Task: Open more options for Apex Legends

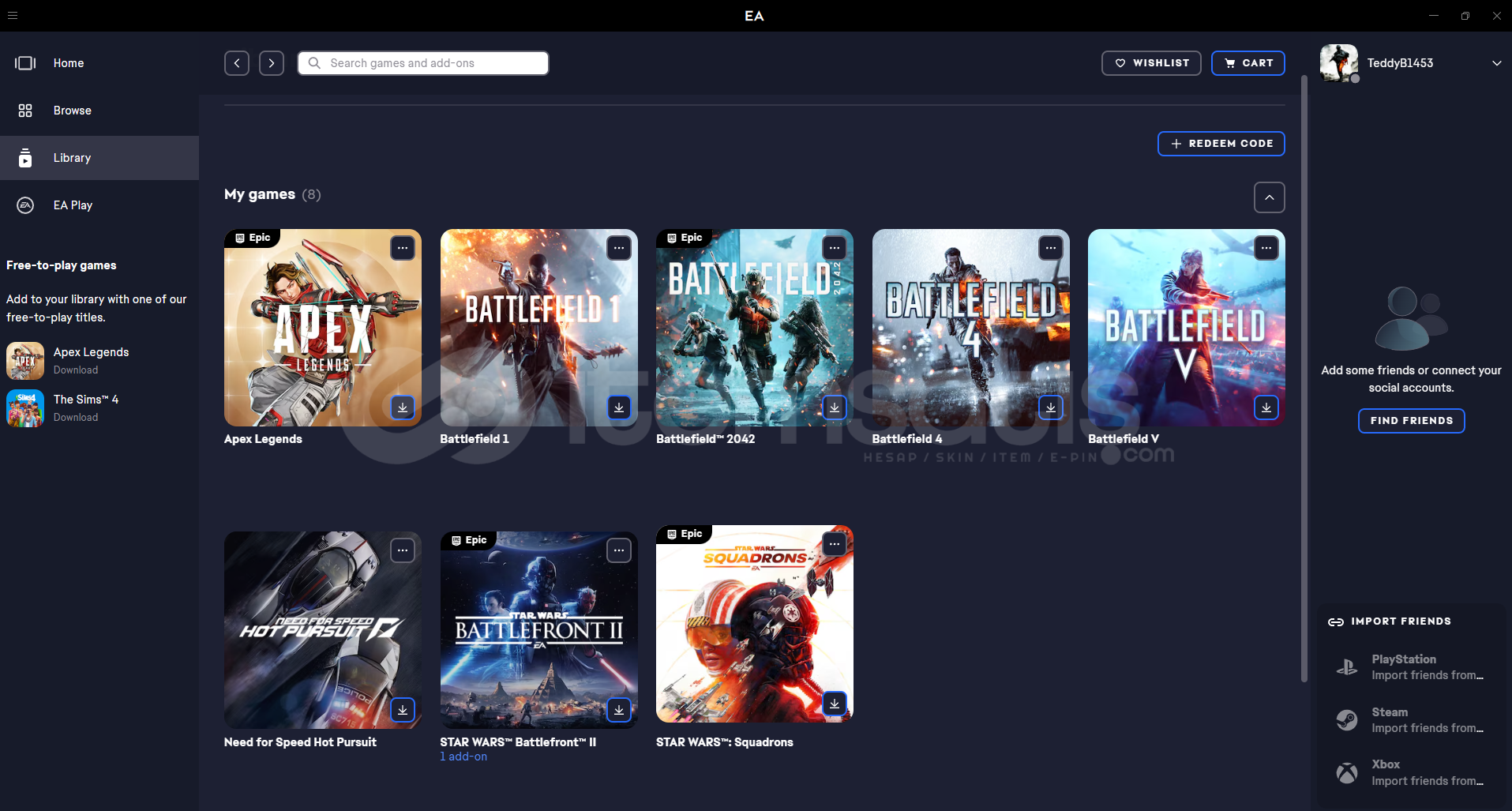Action: (x=403, y=248)
